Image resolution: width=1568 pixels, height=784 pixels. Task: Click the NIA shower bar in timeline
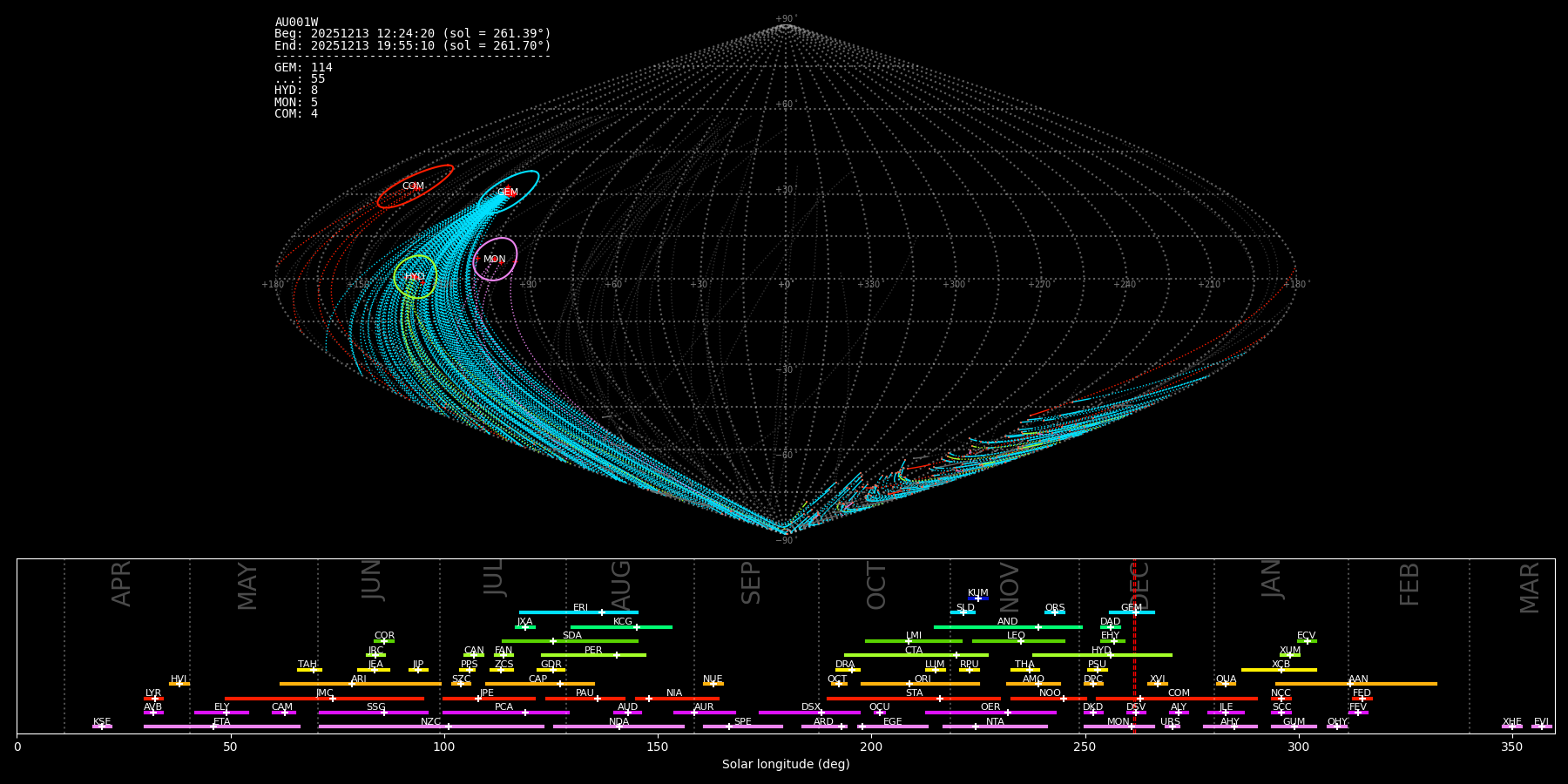pyautogui.click(x=677, y=699)
